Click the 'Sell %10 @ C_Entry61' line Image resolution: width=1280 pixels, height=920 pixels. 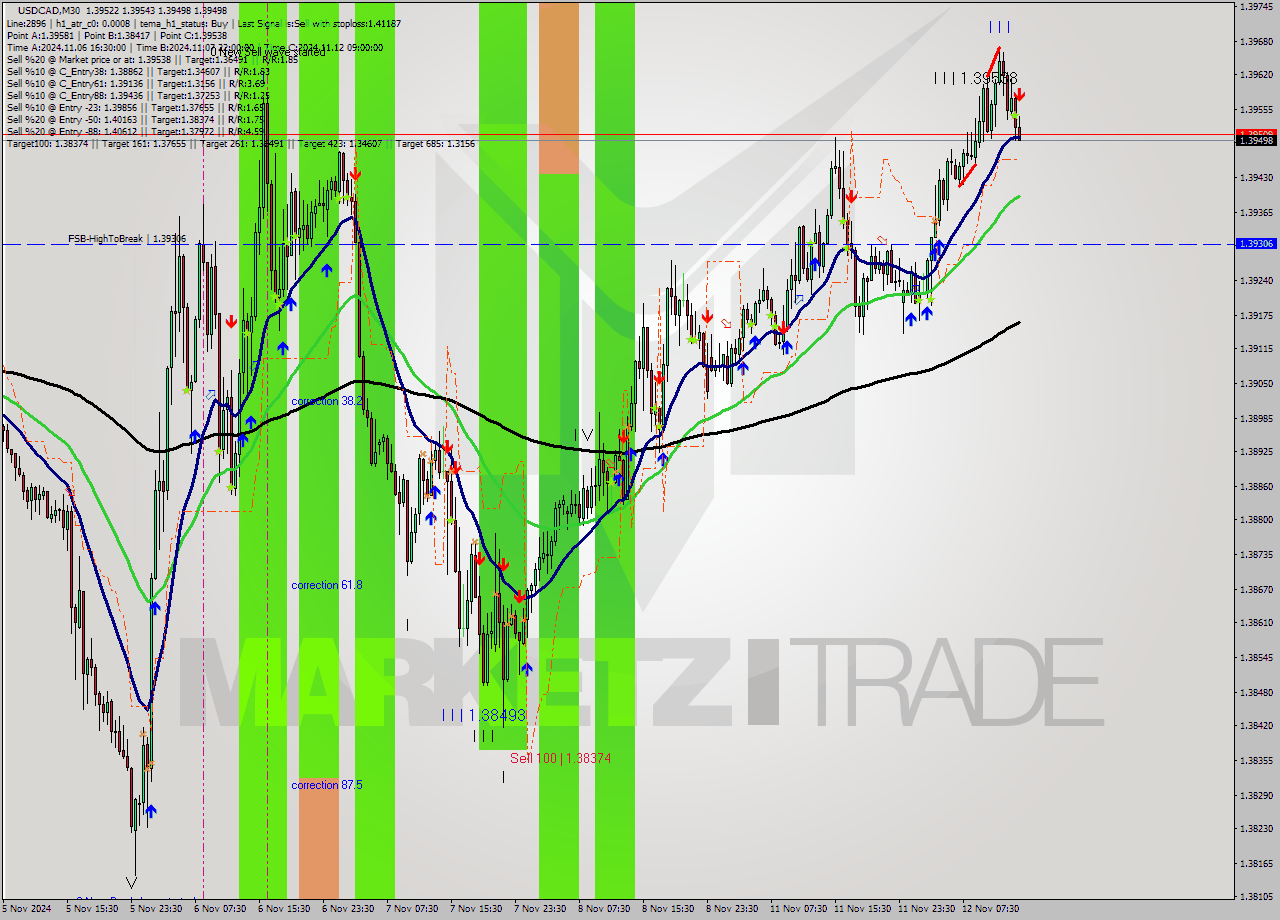pos(138,84)
